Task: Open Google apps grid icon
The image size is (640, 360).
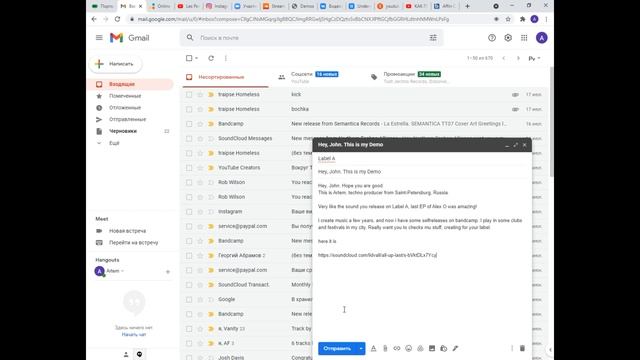Action: (524, 38)
